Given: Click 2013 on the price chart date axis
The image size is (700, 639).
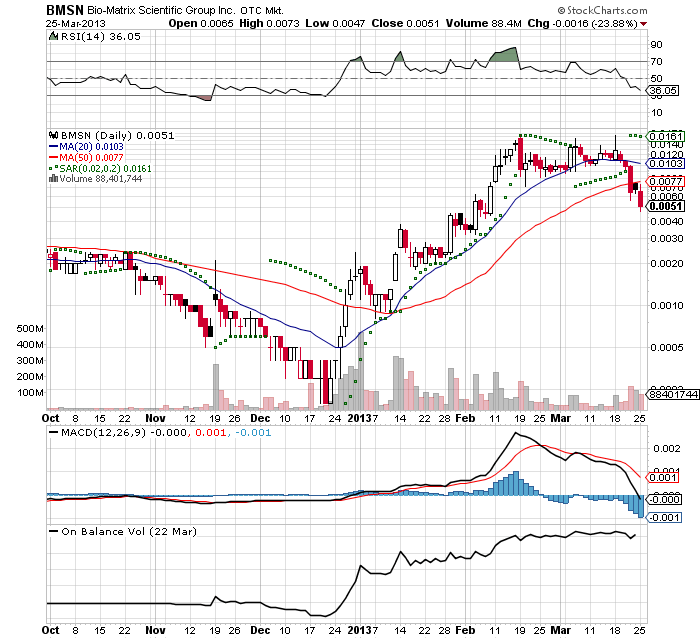Looking at the screenshot, I should coord(359,418).
